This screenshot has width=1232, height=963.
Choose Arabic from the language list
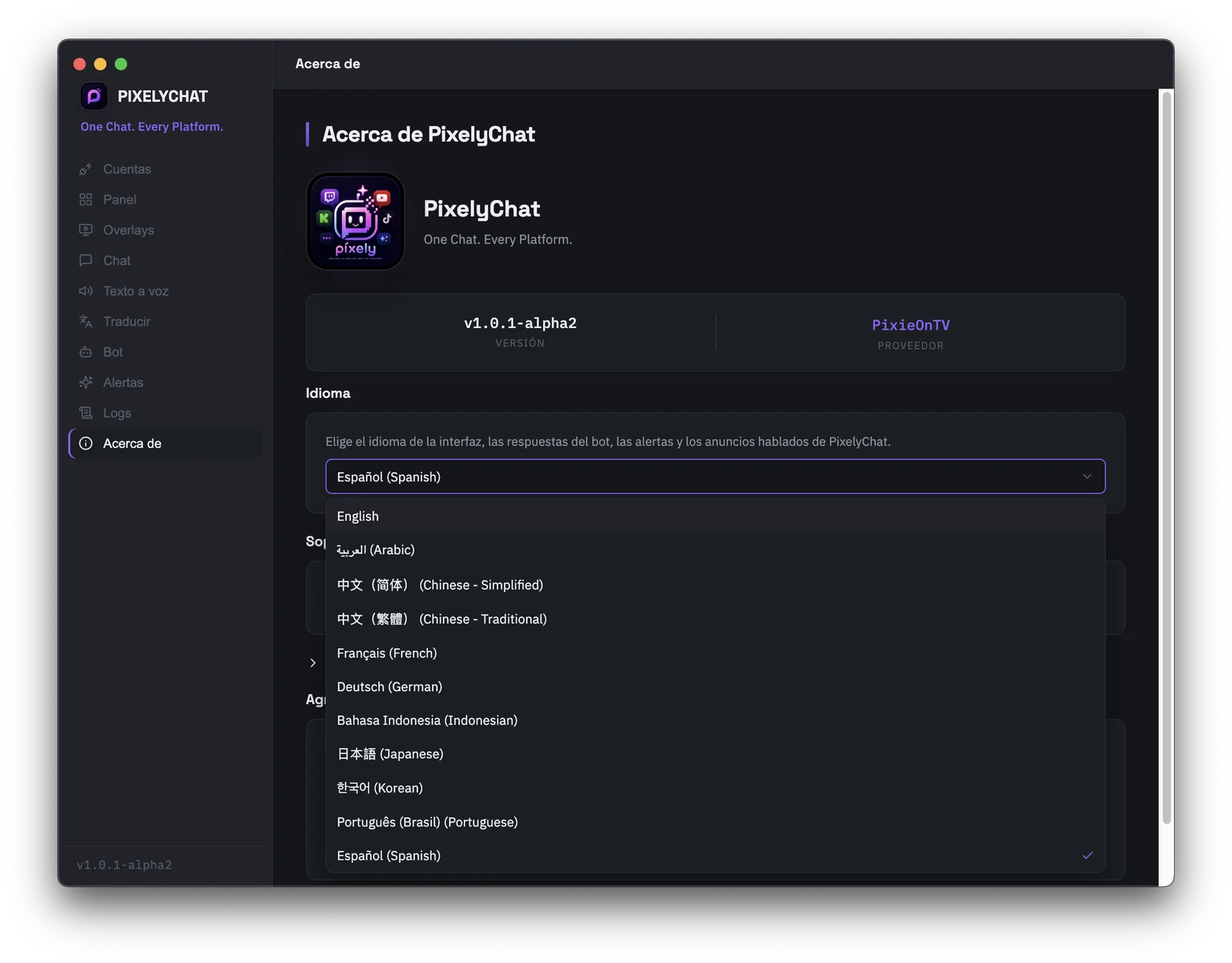[x=715, y=550]
